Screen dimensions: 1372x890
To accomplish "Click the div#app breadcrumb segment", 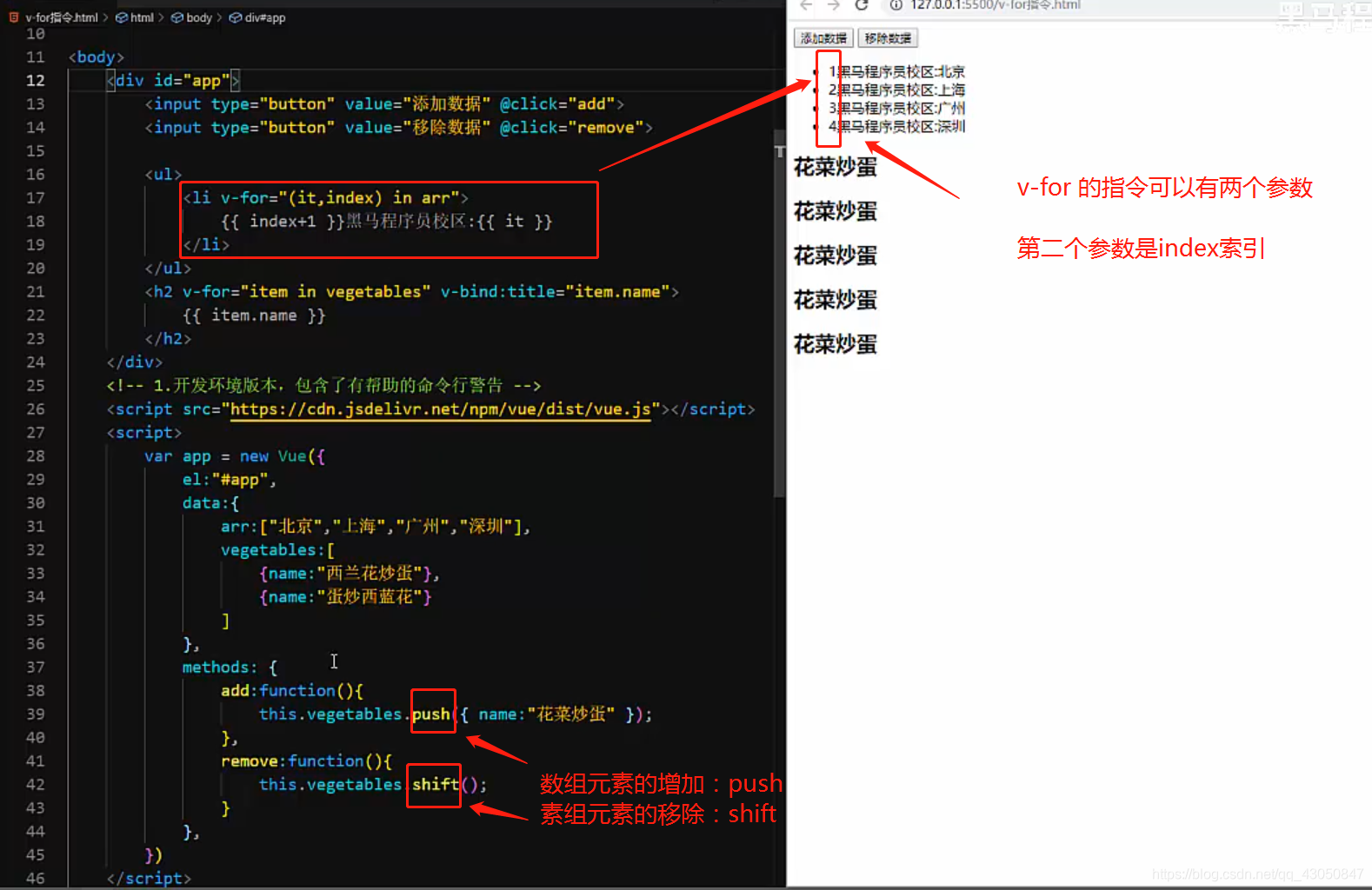I will [265, 17].
